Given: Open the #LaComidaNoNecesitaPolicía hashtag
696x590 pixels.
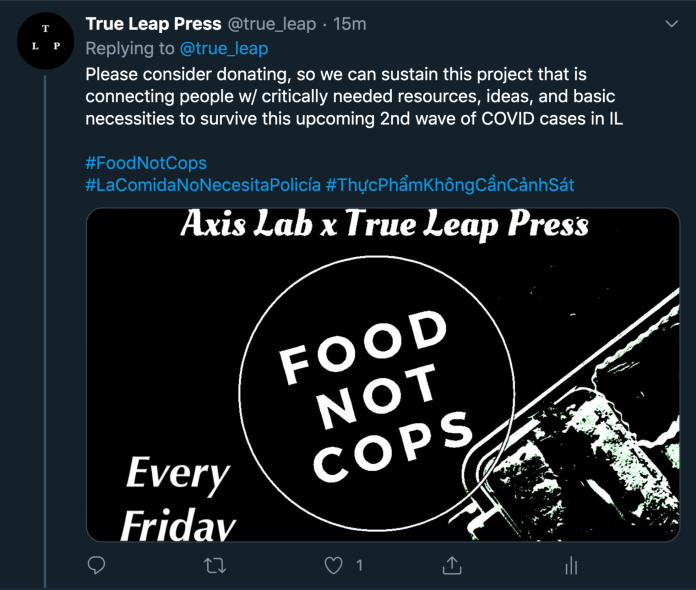Looking at the screenshot, I should click(x=203, y=185).
